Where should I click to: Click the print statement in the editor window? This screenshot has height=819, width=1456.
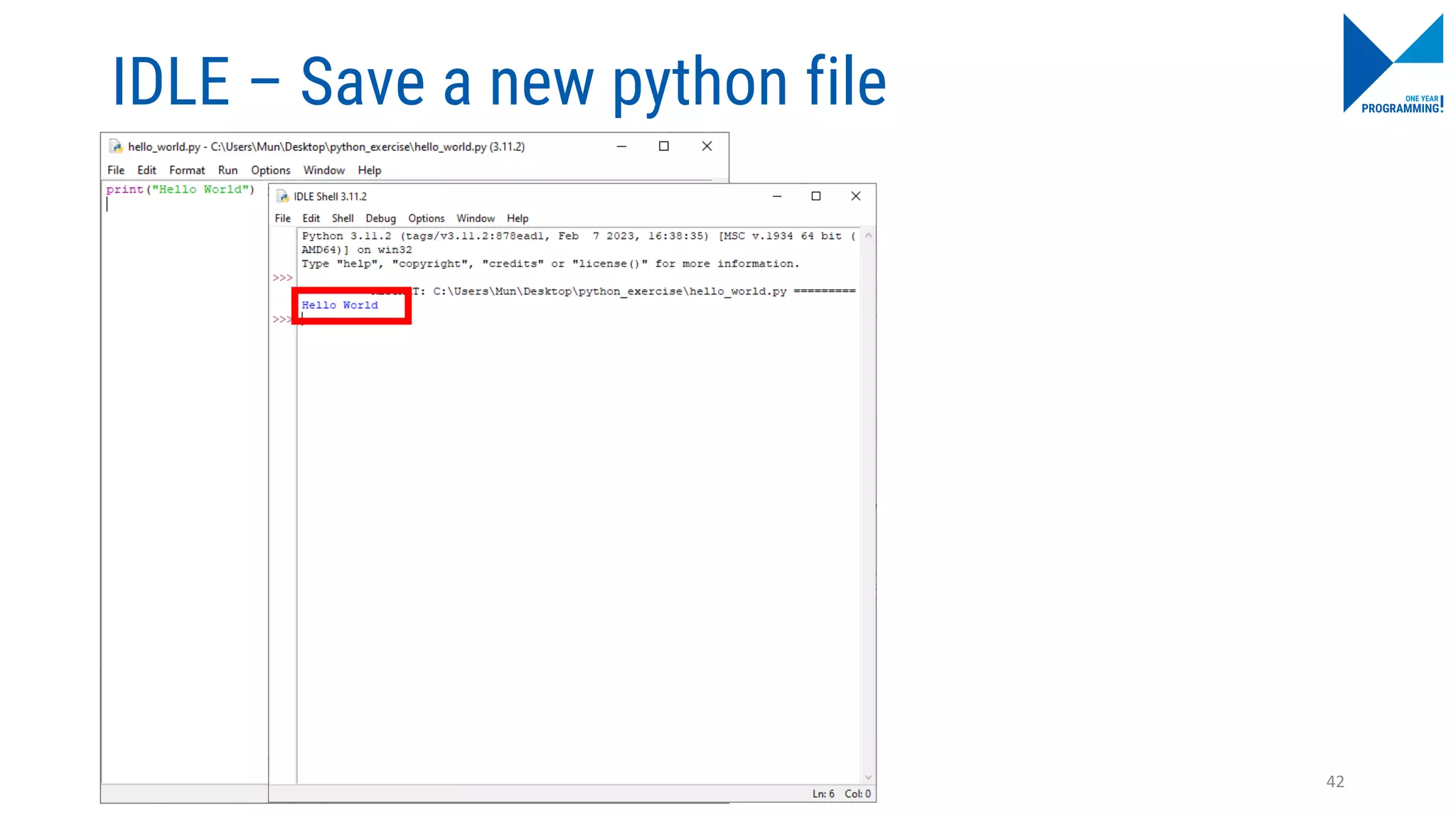click(179, 189)
